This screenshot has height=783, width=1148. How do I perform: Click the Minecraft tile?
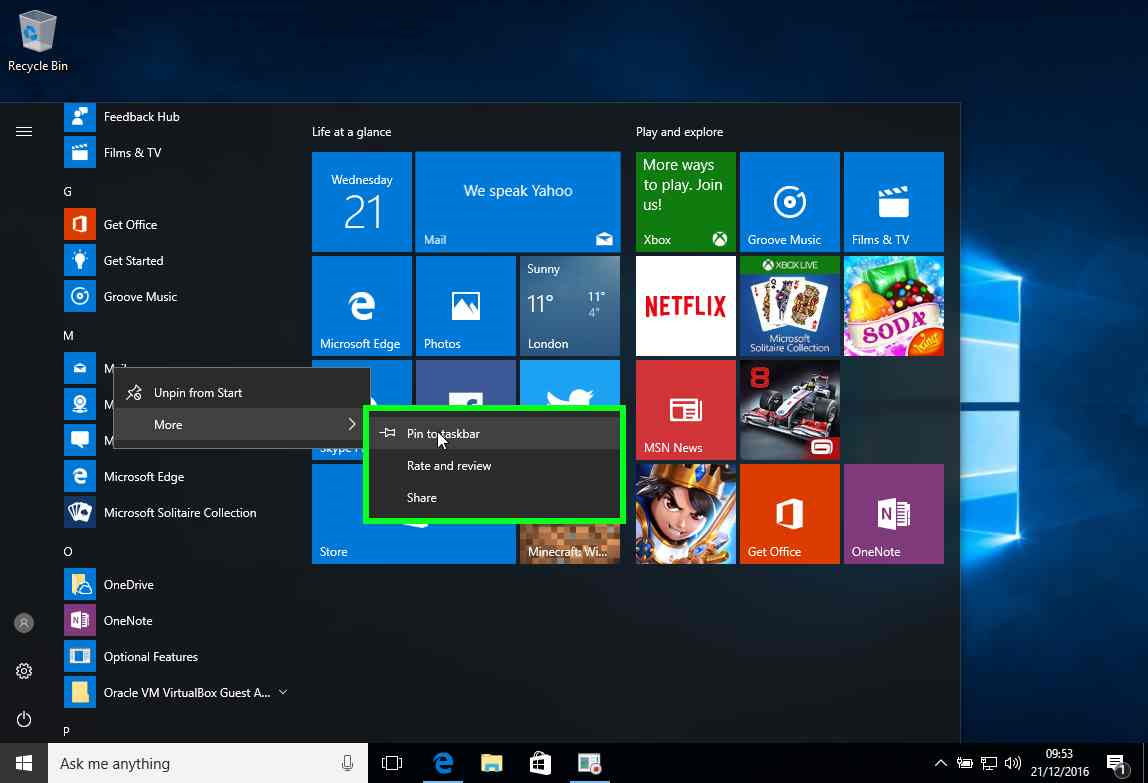(x=570, y=544)
